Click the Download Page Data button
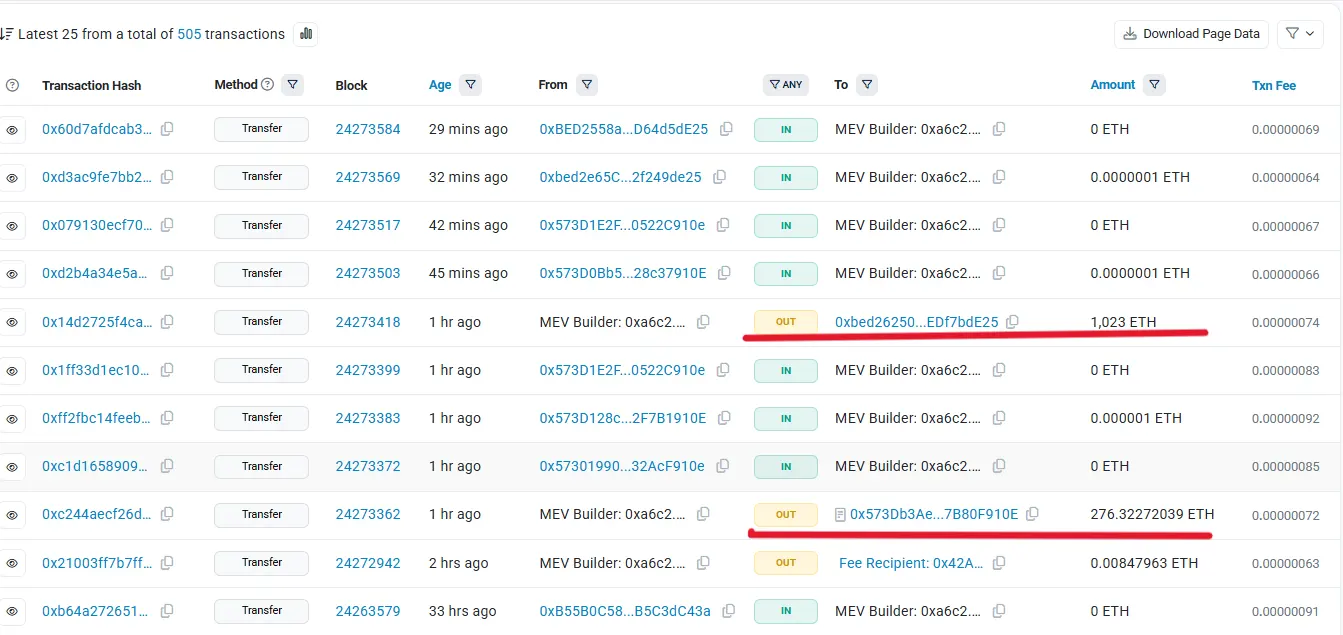Screen dimensions: 1343x635 coord(1191,33)
